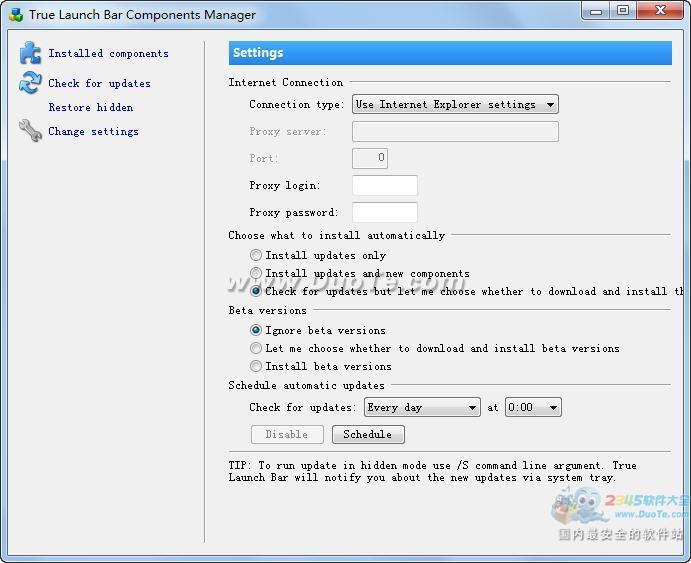Click in the Proxy login field
The height and width of the screenshot is (563, 691).
pos(384,185)
